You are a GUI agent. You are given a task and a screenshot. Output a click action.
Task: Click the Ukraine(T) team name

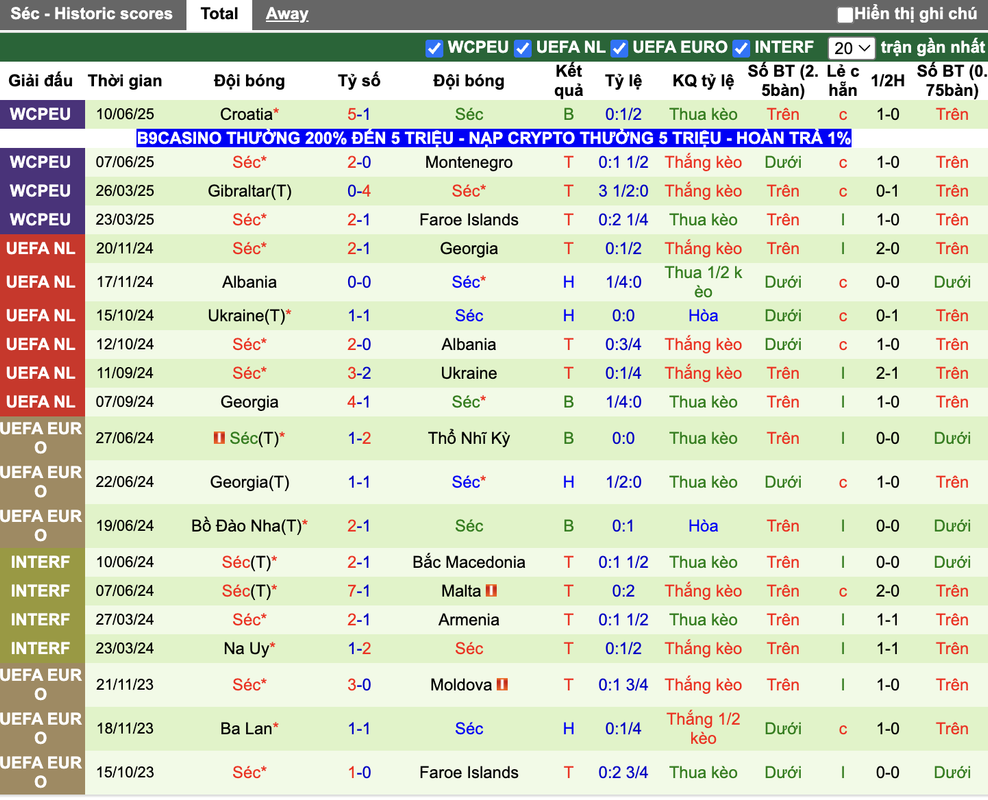[x=246, y=316]
